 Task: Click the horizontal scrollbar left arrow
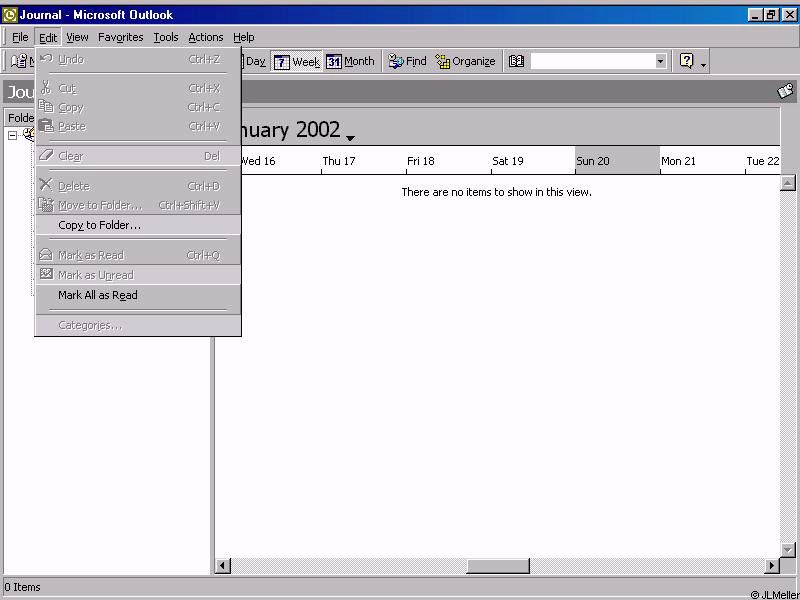tap(223, 565)
